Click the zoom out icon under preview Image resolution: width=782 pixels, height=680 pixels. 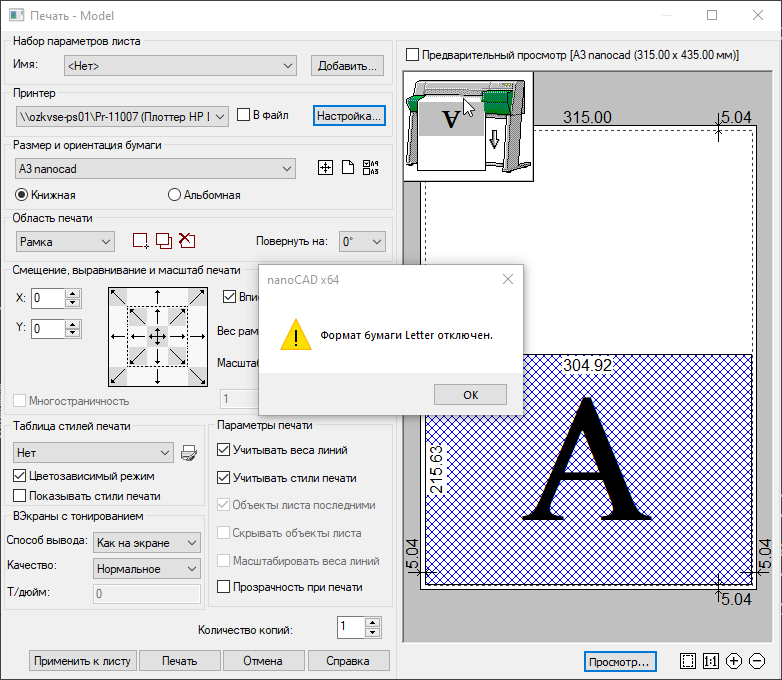coord(757,661)
